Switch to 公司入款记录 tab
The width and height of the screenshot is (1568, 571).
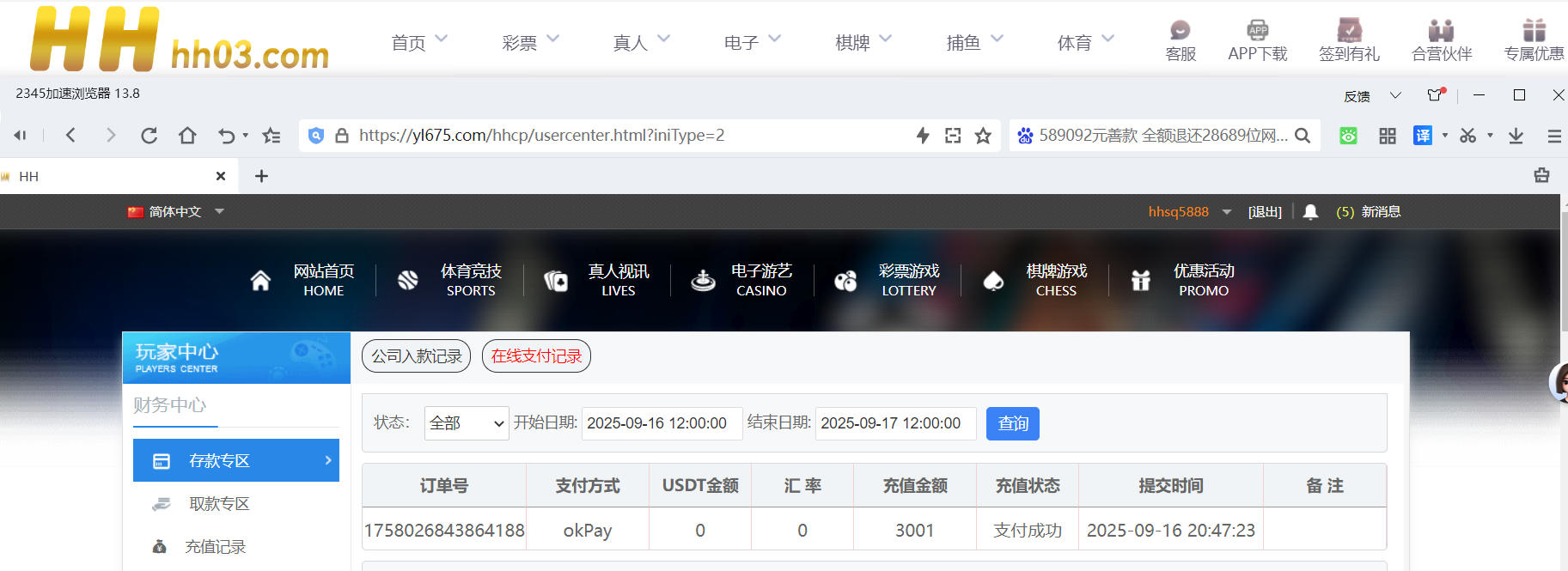coord(417,356)
